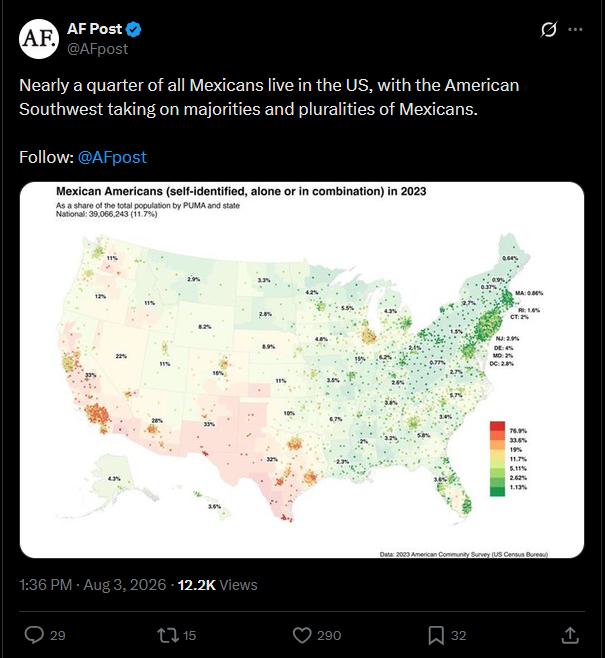The image size is (605, 658).
Task: Click the AF Post display name
Action: coord(94,29)
